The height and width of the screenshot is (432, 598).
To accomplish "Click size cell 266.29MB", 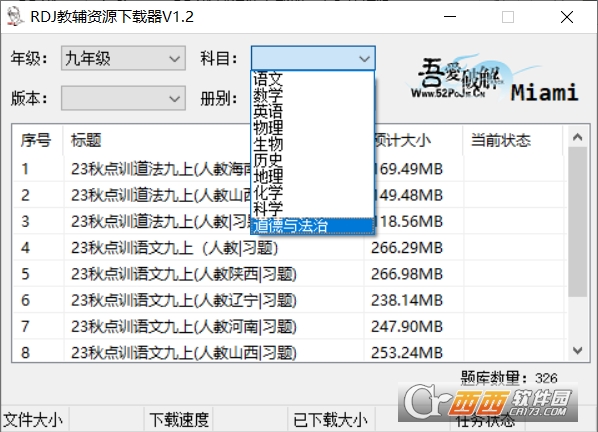I will point(407,248).
